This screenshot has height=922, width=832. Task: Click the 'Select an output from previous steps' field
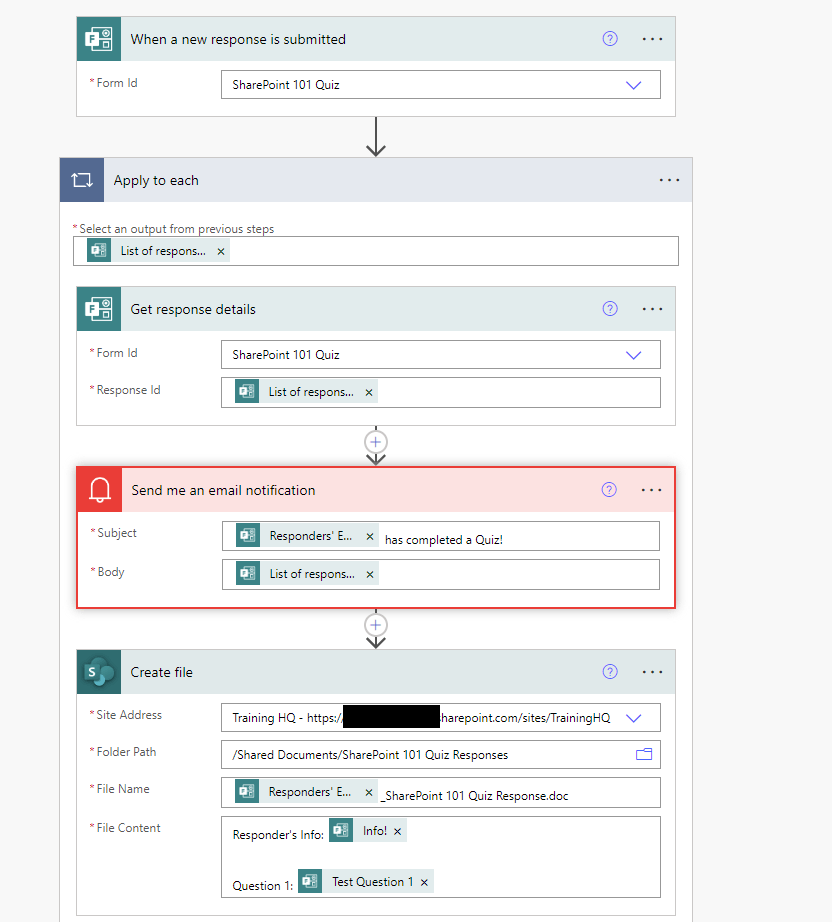(376, 251)
